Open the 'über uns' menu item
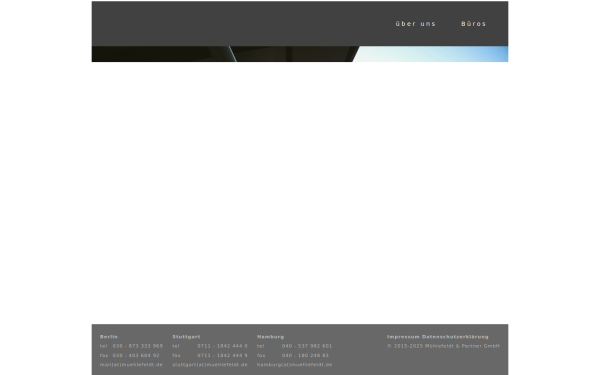This screenshot has height=375, width=600. pos(416,24)
